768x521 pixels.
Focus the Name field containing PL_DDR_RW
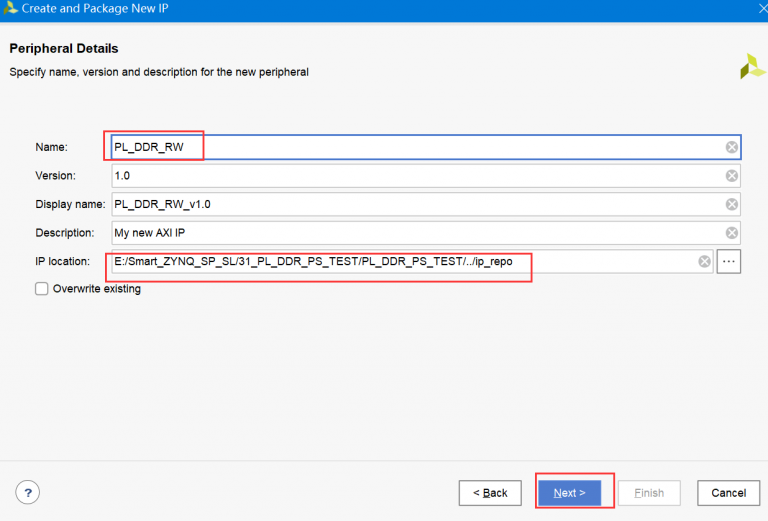[x=420, y=147]
